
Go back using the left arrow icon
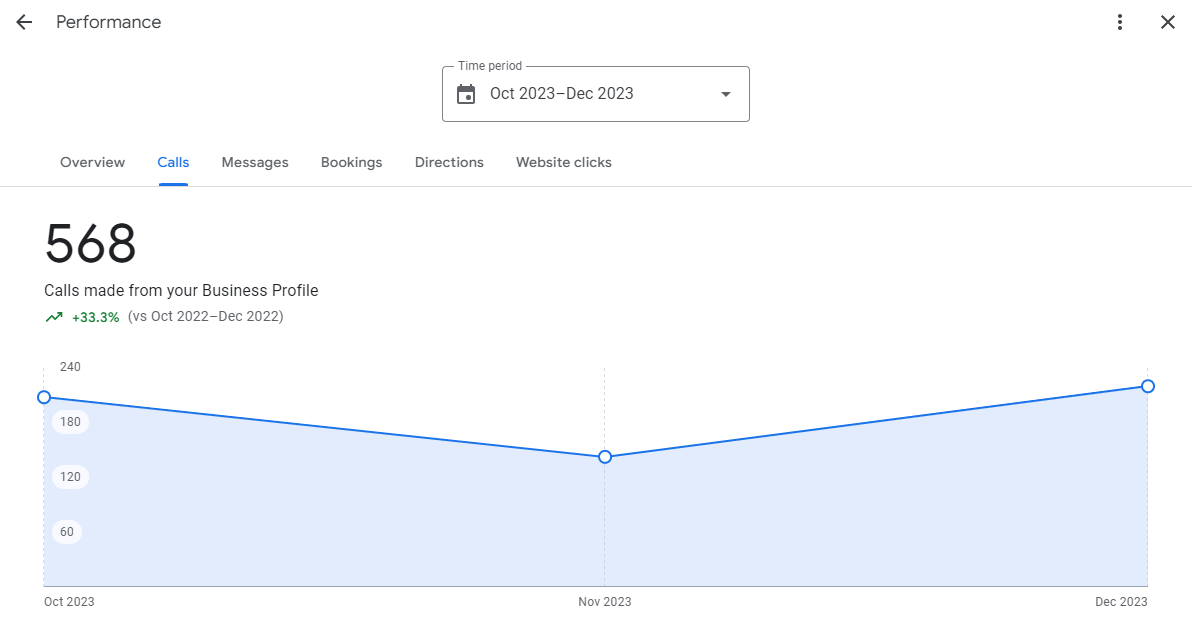pos(24,22)
